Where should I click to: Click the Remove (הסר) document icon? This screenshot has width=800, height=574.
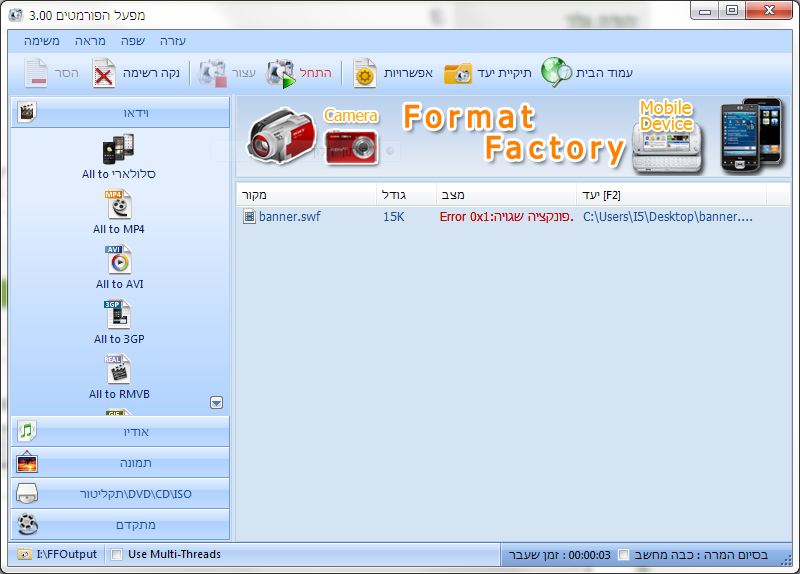(36, 73)
